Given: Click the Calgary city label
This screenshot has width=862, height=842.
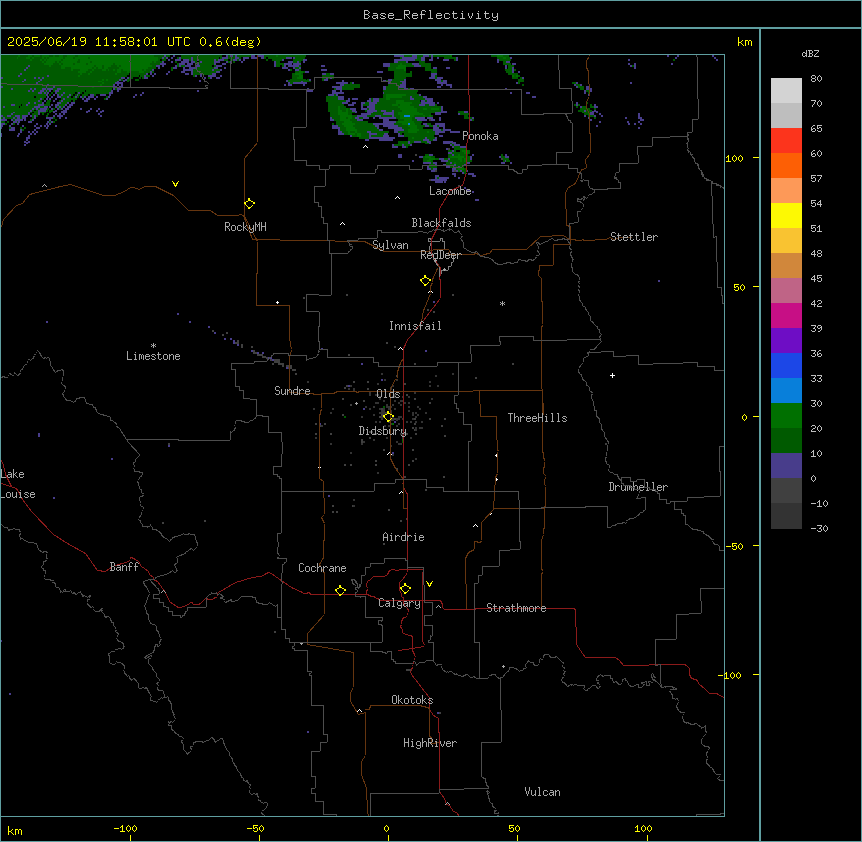Looking at the screenshot, I should tap(399, 603).
